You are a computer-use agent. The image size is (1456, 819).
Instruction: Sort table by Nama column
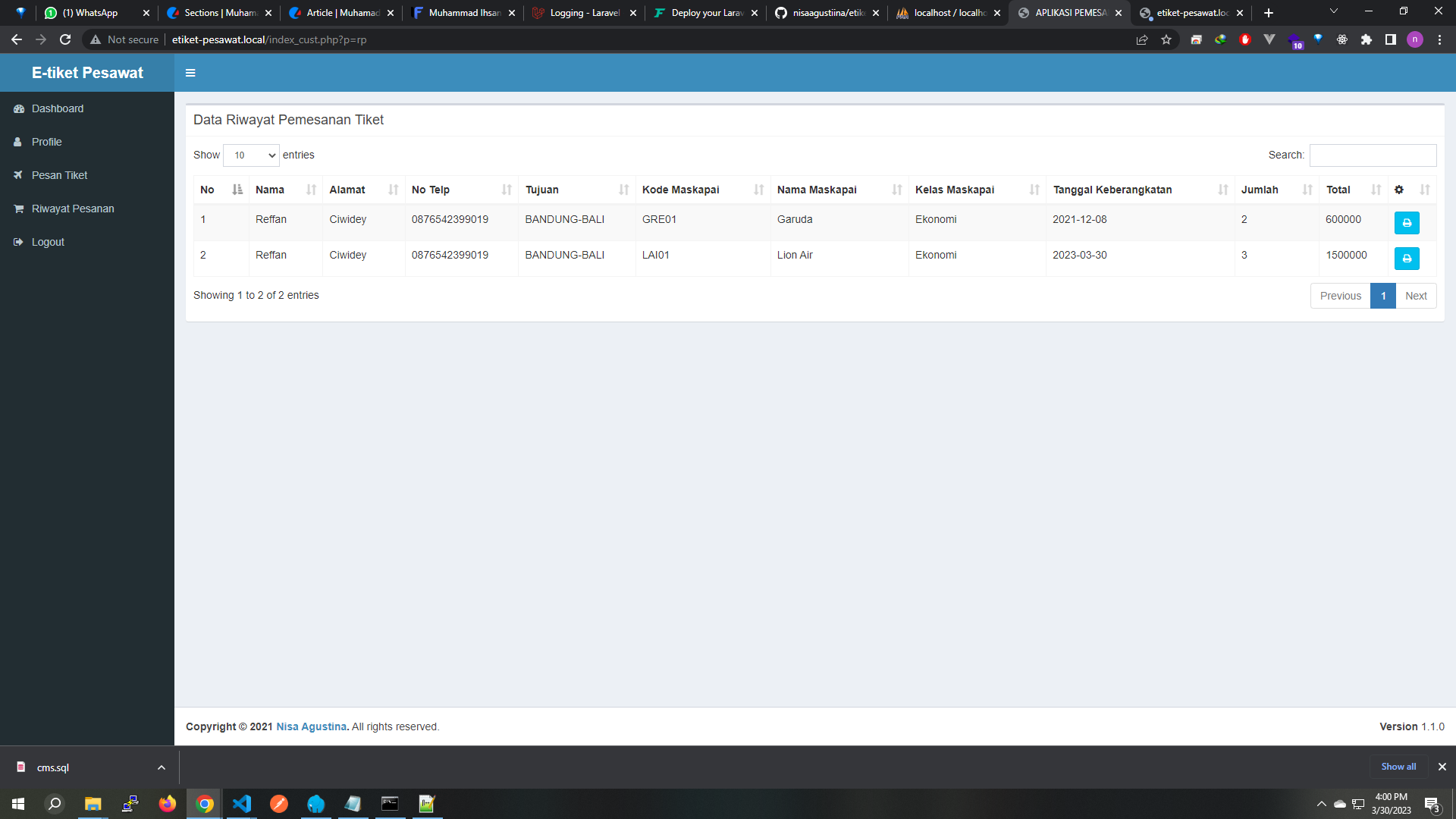point(285,190)
